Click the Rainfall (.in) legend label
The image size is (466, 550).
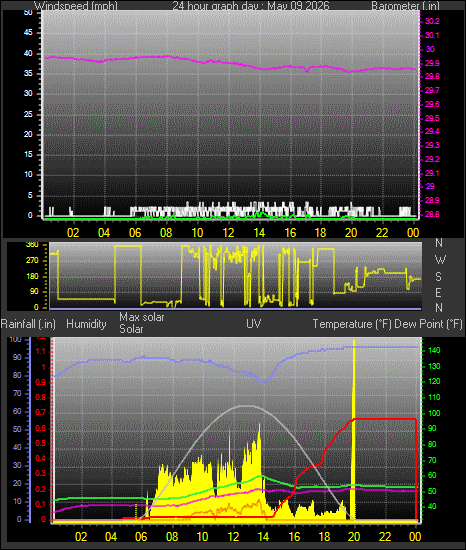coord(28,324)
